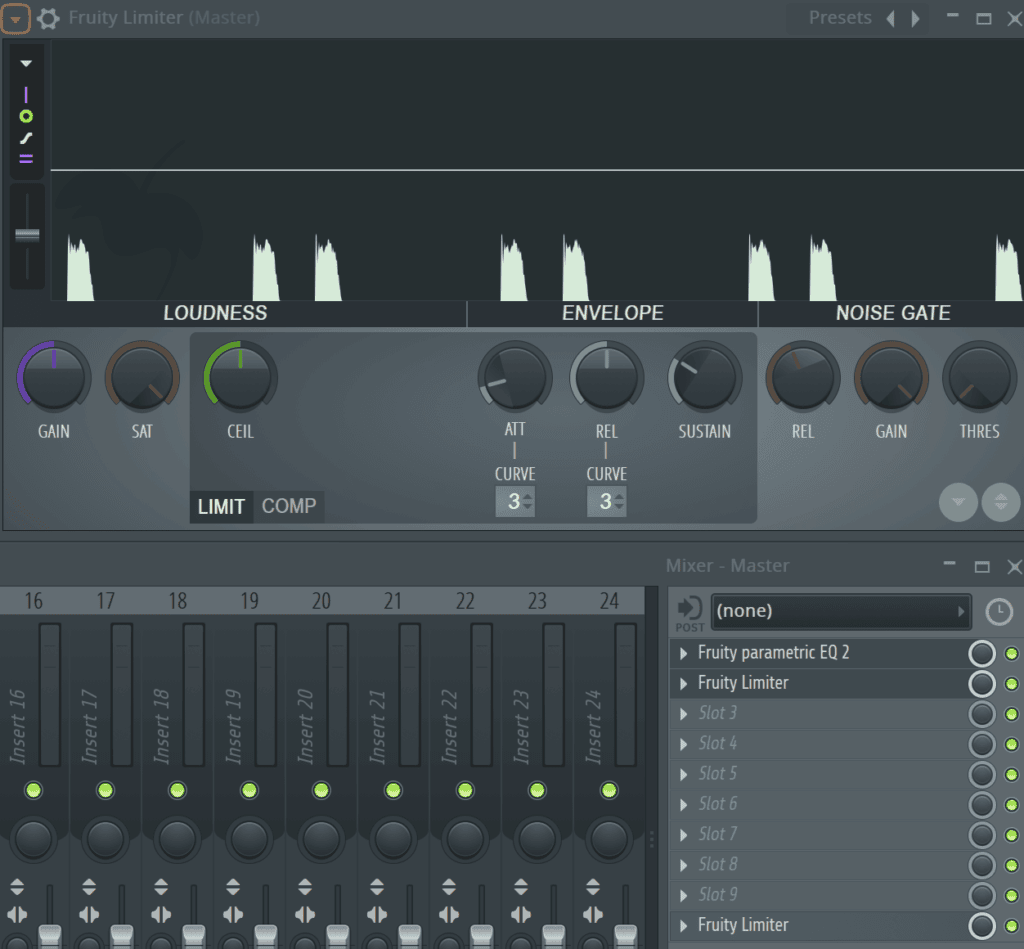The width and height of the screenshot is (1024, 949).
Task: Open the latency clock icon
Action: point(999,613)
